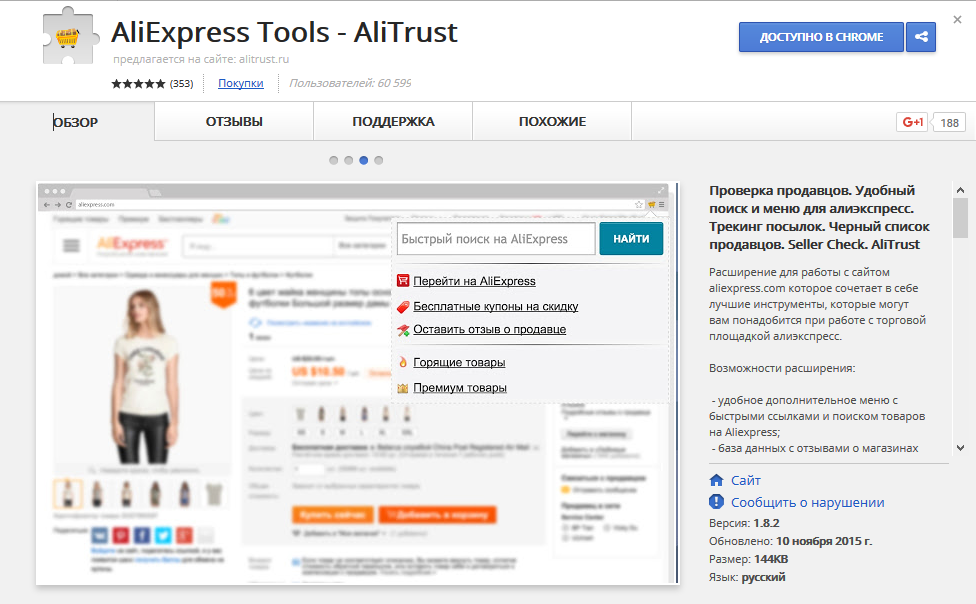Viewport: 976px width, 604px height.
Task: Click the (353) reviews count
Action: (x=181, y=83)
